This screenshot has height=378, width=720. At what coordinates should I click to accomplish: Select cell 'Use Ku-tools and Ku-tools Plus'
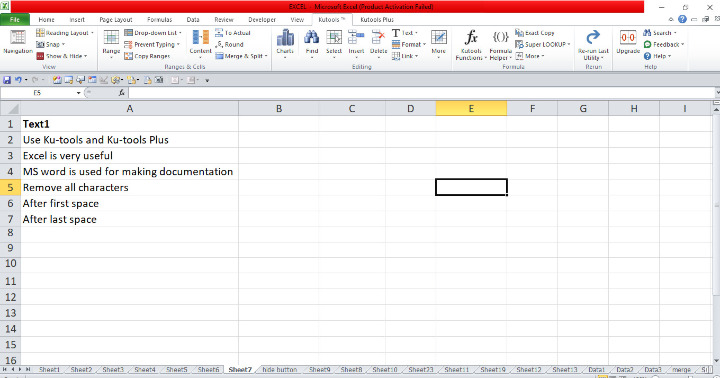129,140
